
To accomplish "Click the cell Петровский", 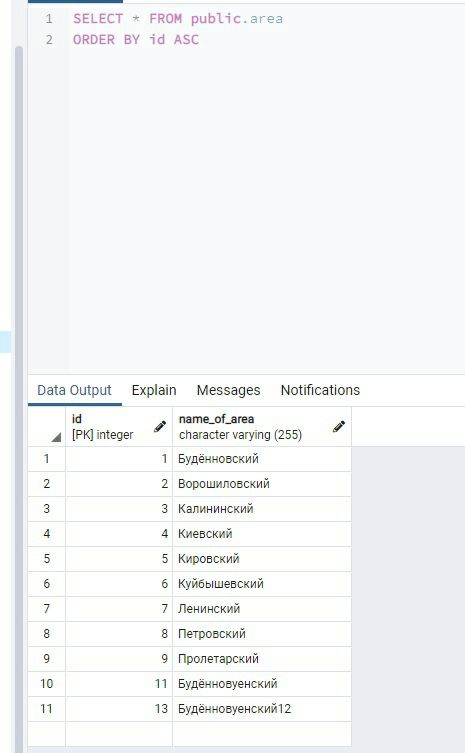I will click(262, 634).
